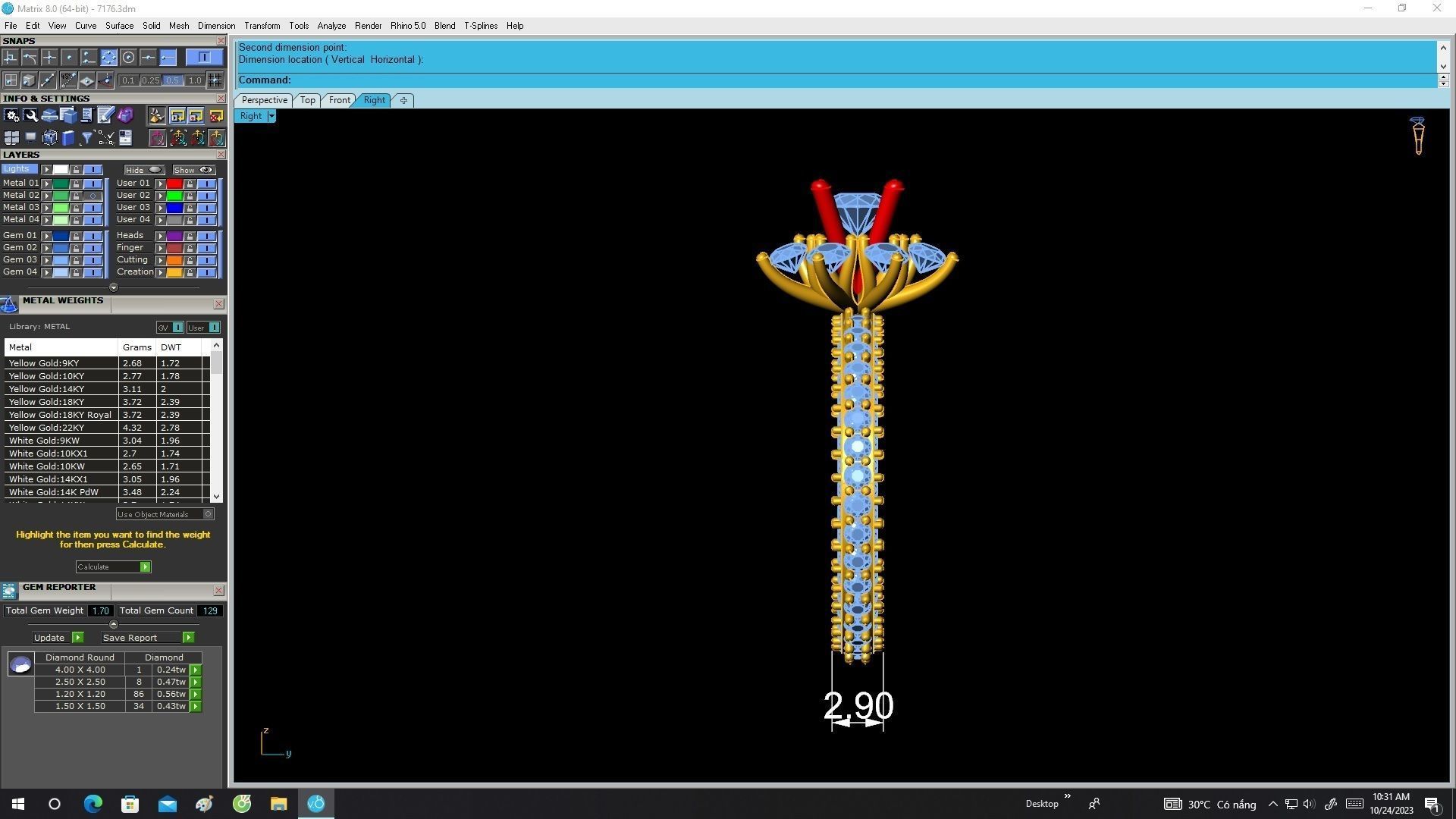Click the Heads layer purple color swatch
The image size is (1456, 819).
click(x=174, y=236)
